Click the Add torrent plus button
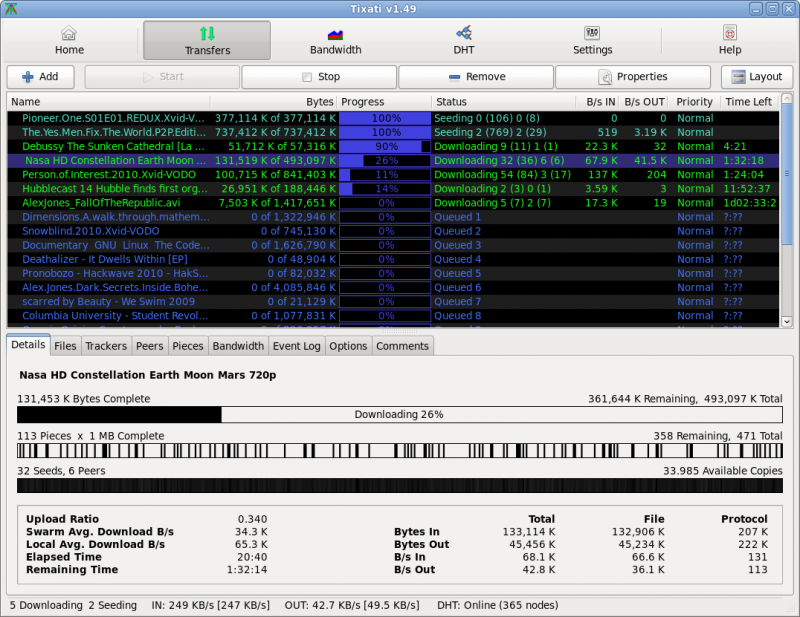Image resolution: width=800 pixels, height=617 pixels. click(41, 77)
